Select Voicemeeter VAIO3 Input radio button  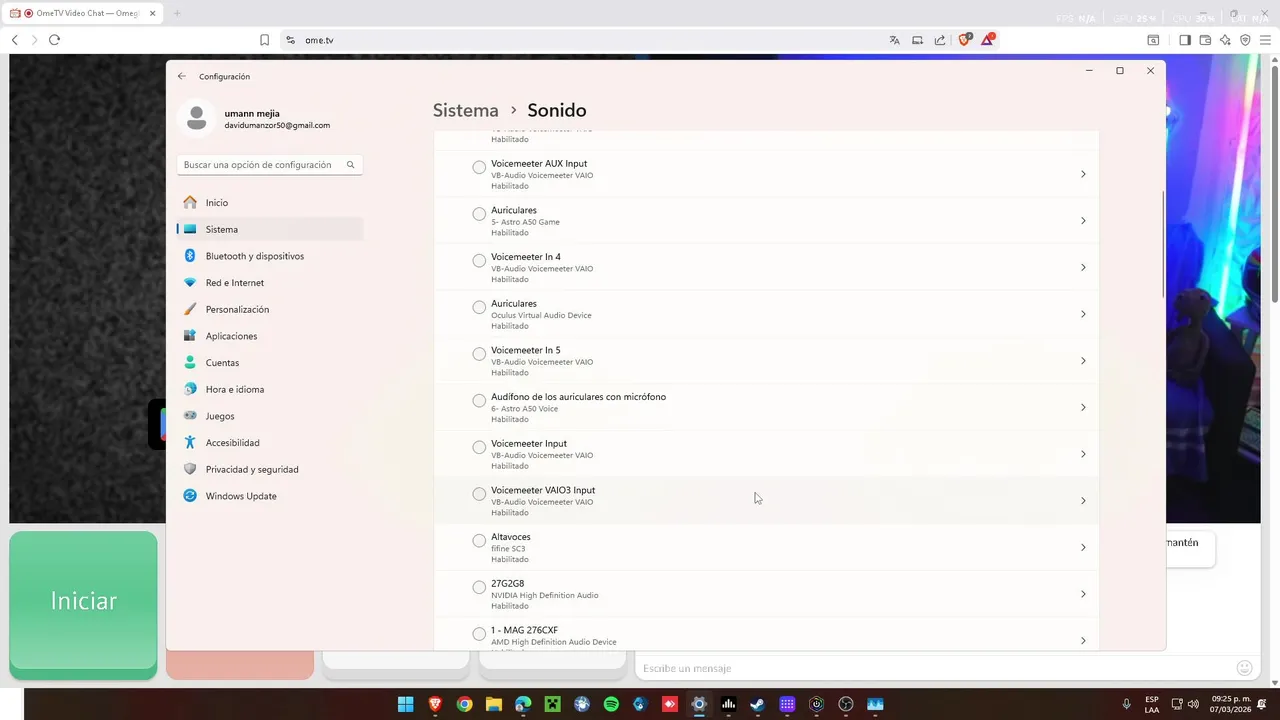[x=479, y=494]
